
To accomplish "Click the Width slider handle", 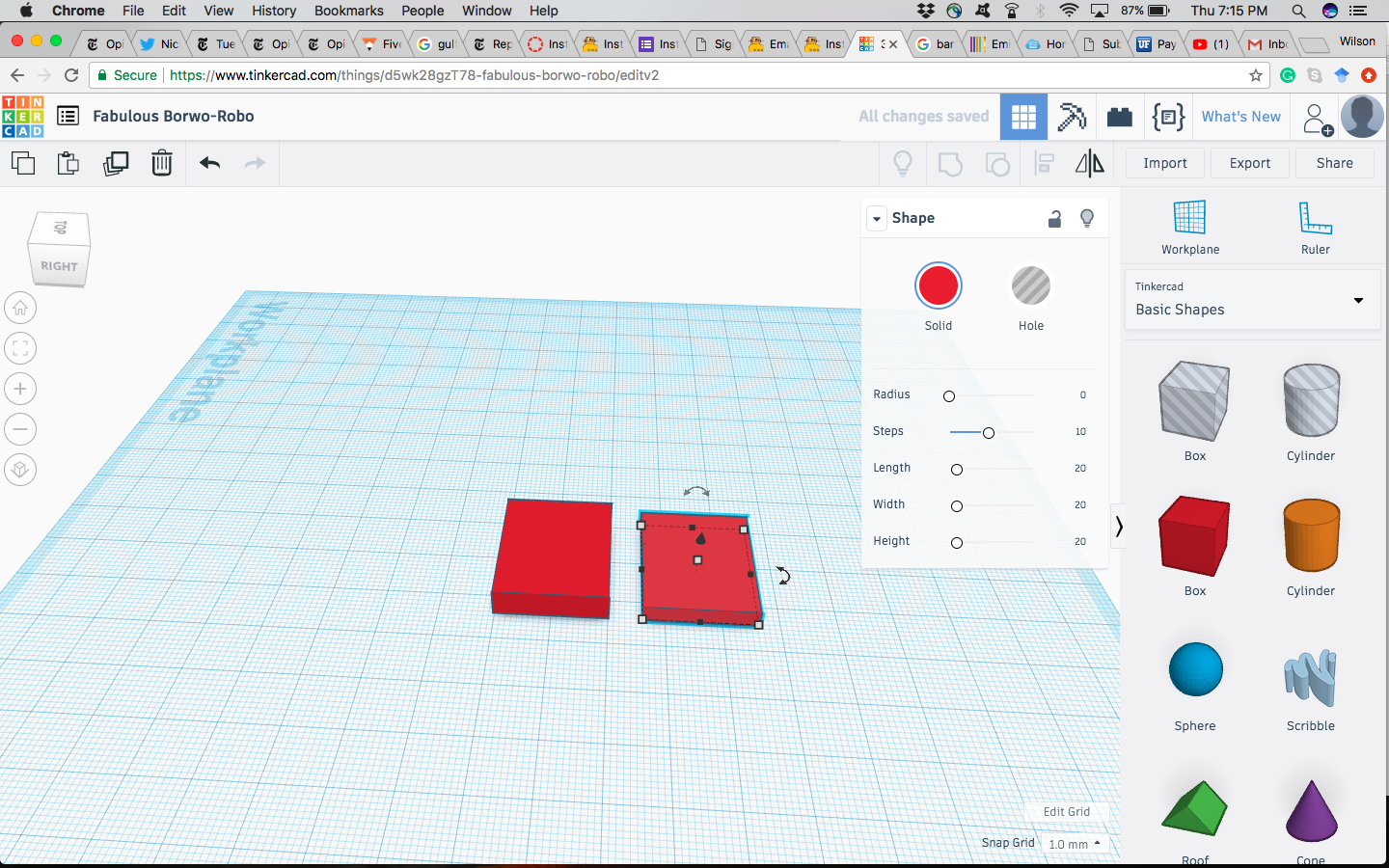I will (957, 506).
